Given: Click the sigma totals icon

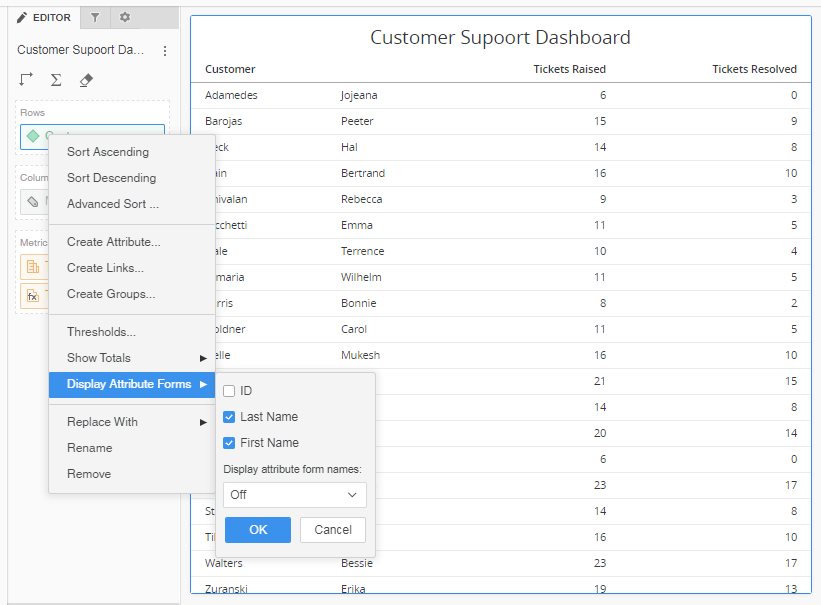Looking at the screenshot, I should [x=56, y=80].
